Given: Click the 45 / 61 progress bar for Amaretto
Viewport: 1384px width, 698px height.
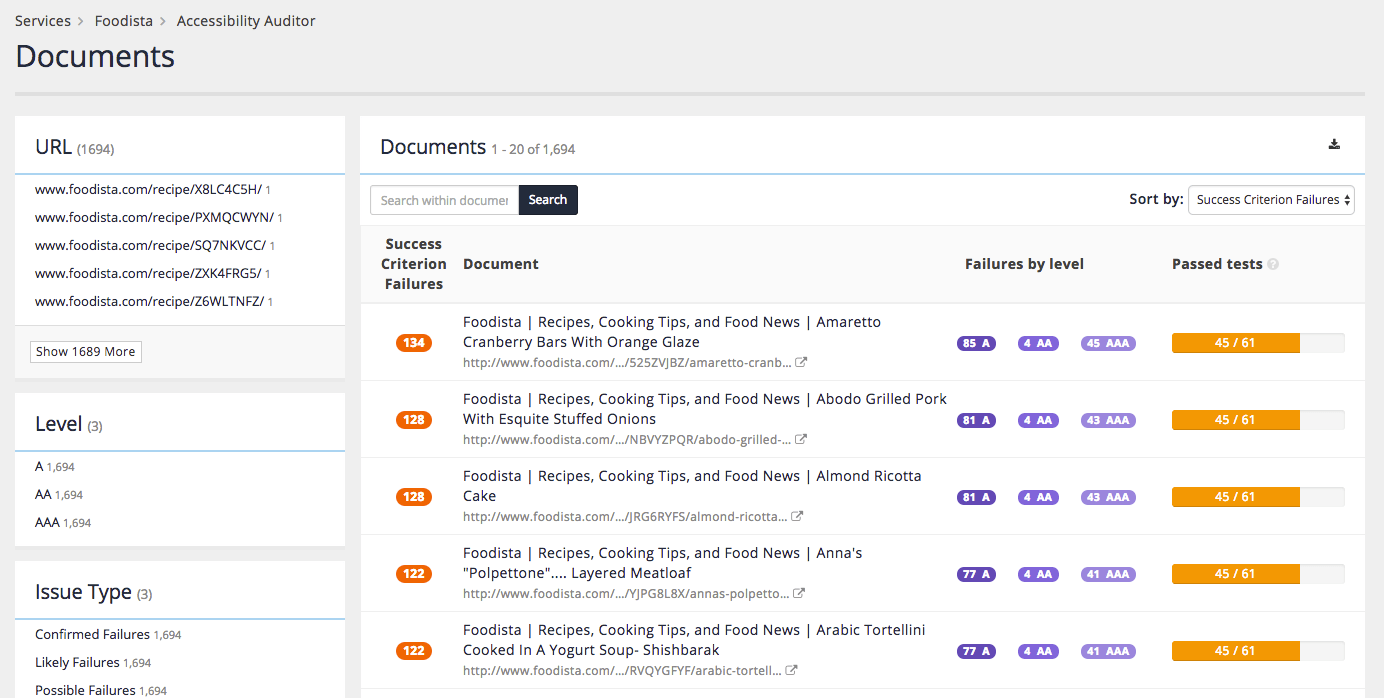Looking at the screenshot, I should coord(1257,343).
